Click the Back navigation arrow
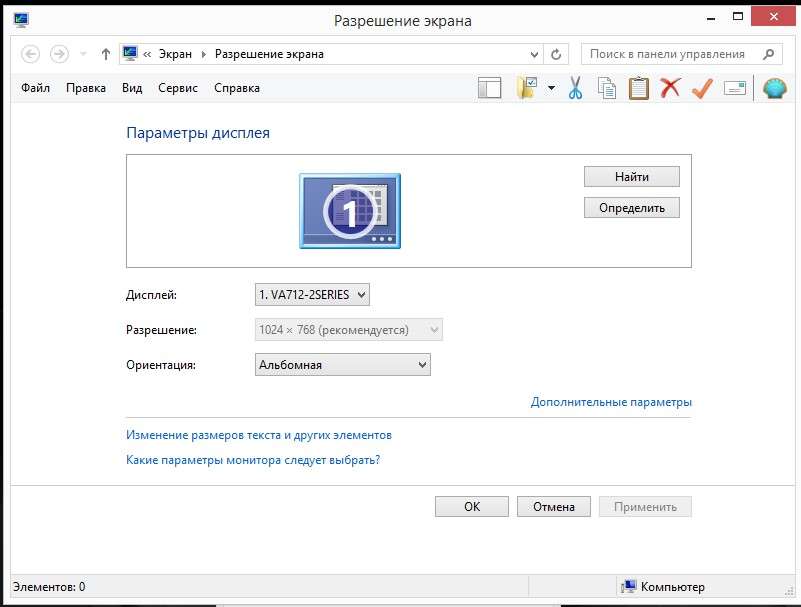Viewport: 801px width, 607px height. (x=30, y=54)
